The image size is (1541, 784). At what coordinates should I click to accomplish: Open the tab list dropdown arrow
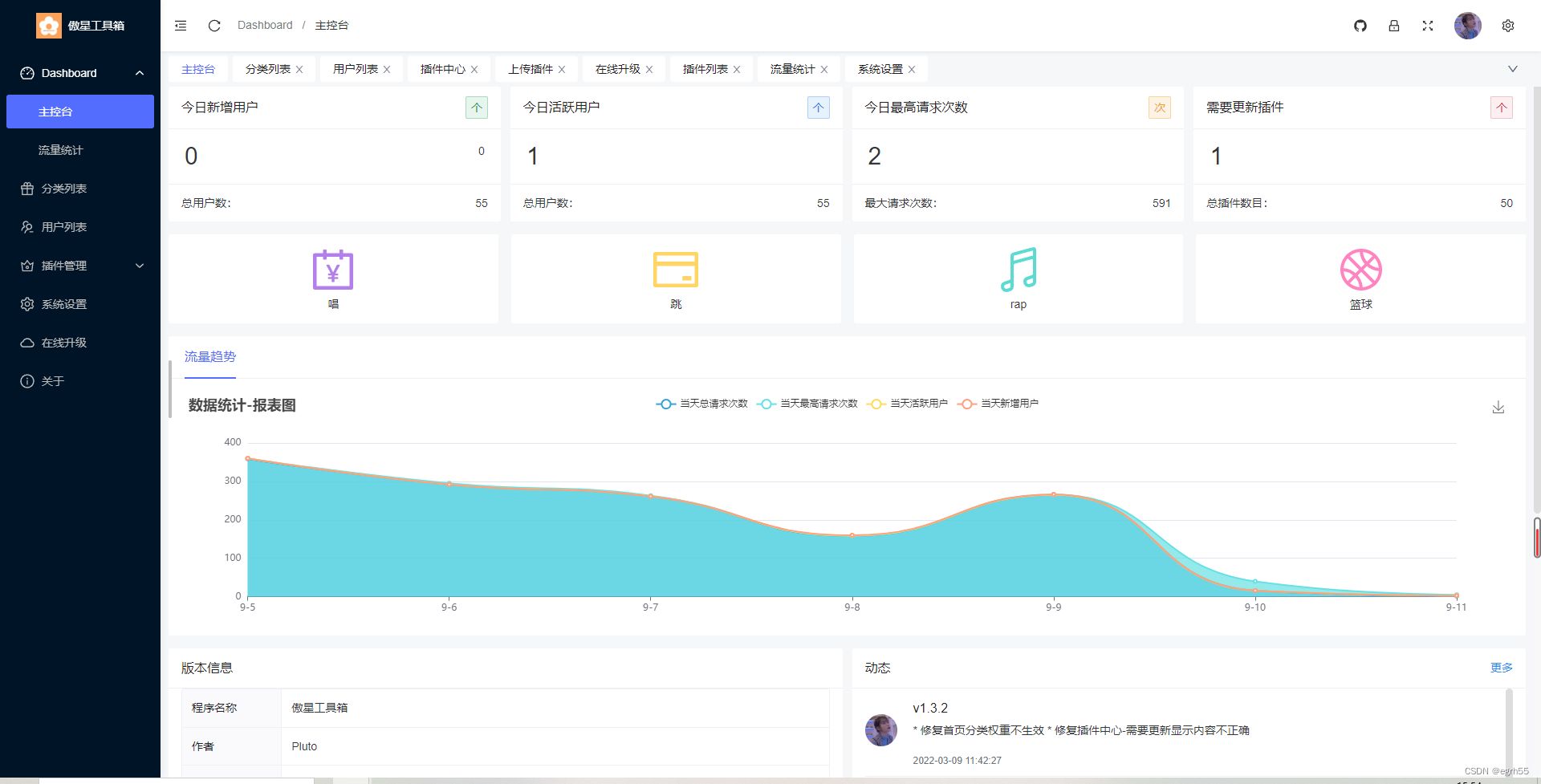click(x=1514, y=68)
